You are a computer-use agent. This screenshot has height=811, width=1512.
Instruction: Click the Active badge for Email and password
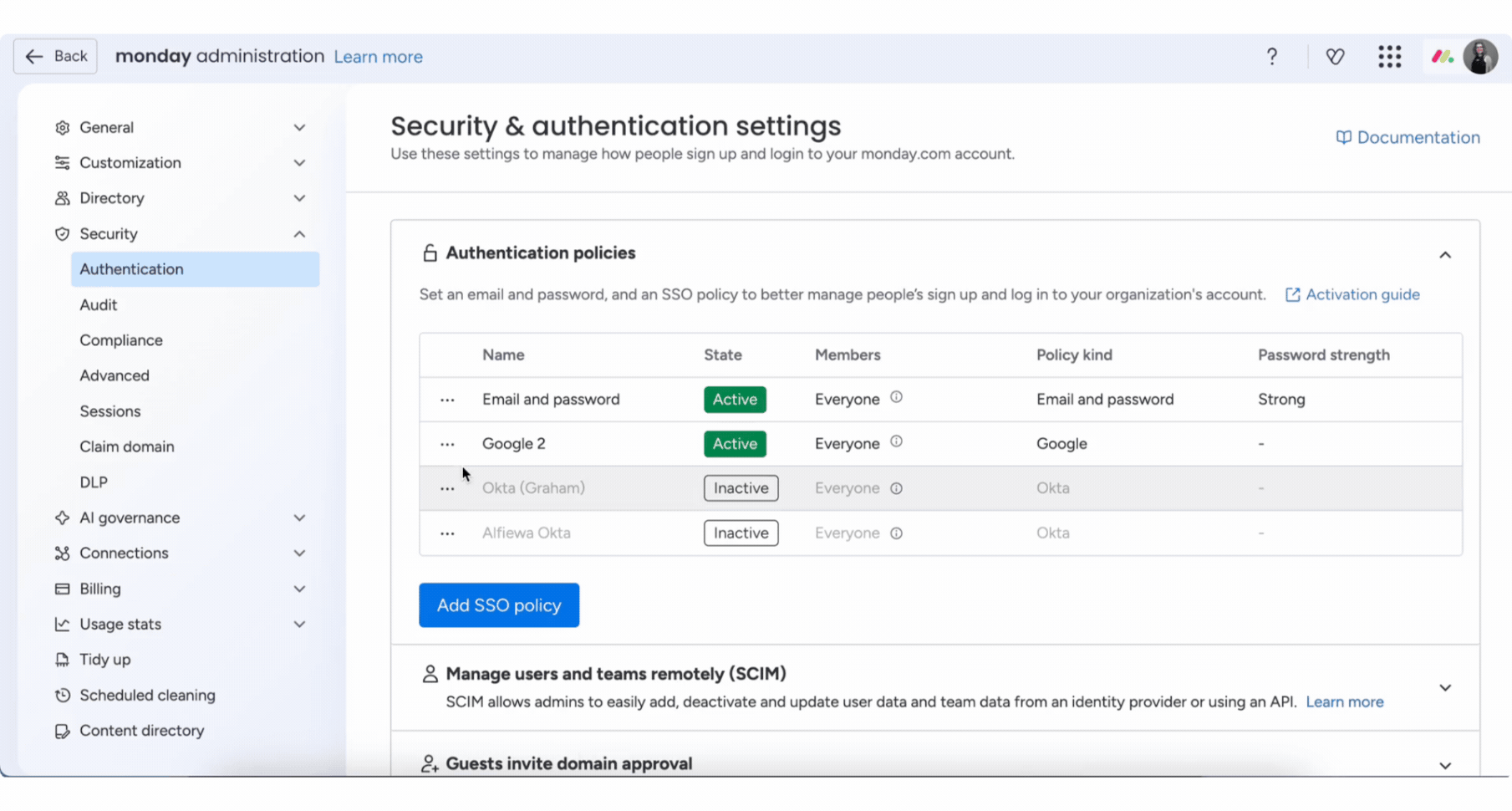click(735, 400)
